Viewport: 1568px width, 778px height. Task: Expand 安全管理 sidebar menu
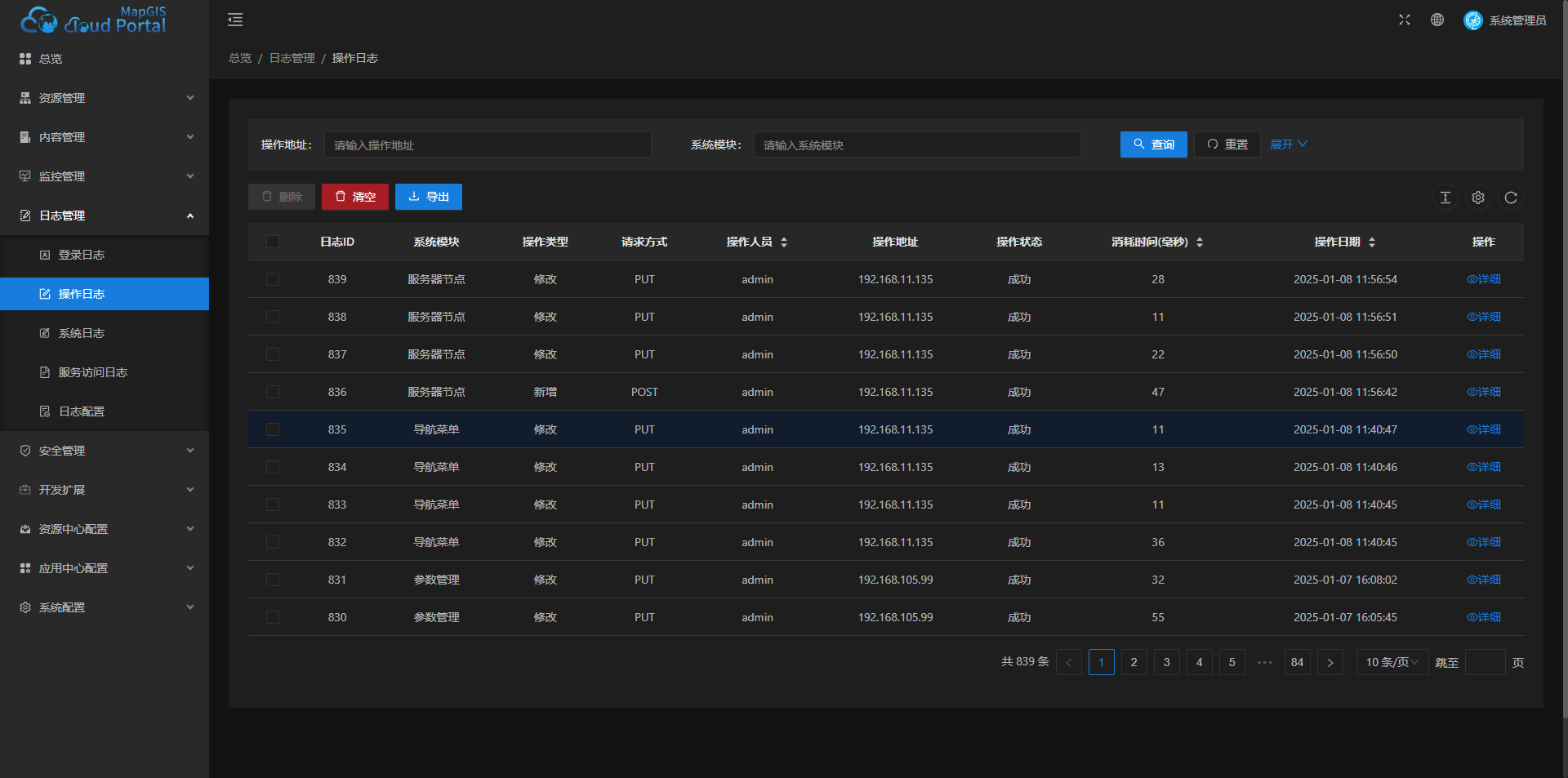pyautogui.click(x=105, y=451)
